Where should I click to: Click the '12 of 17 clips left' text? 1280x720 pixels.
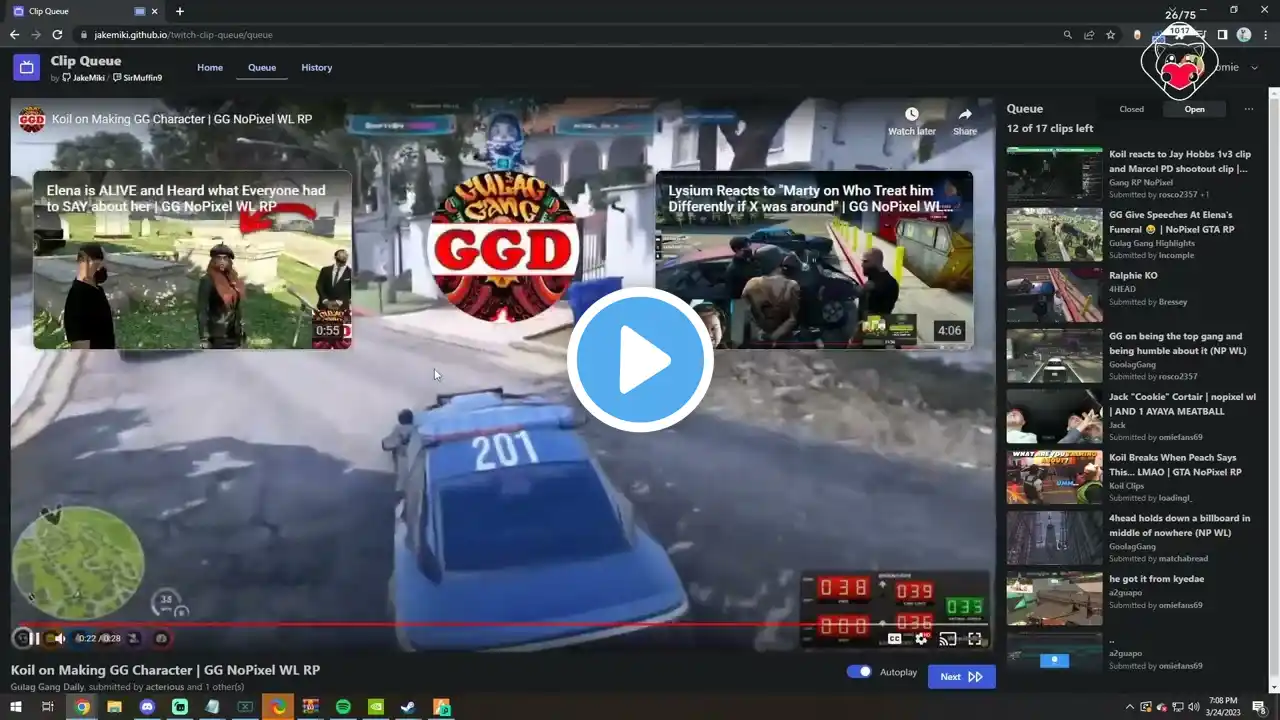coord(1050,129)
